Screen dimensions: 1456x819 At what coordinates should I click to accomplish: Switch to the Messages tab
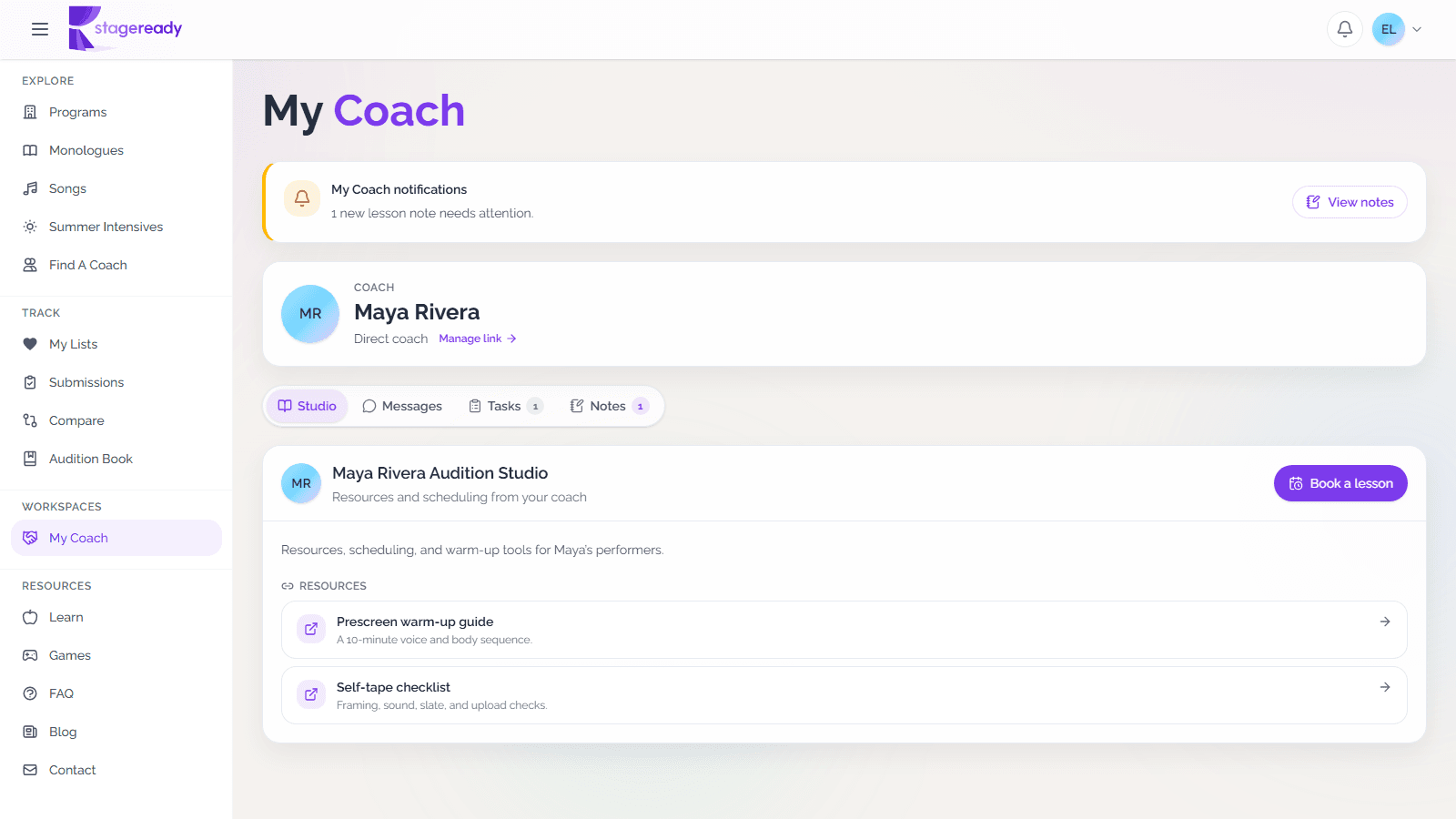pyautogui.click(x=402, y=406)
